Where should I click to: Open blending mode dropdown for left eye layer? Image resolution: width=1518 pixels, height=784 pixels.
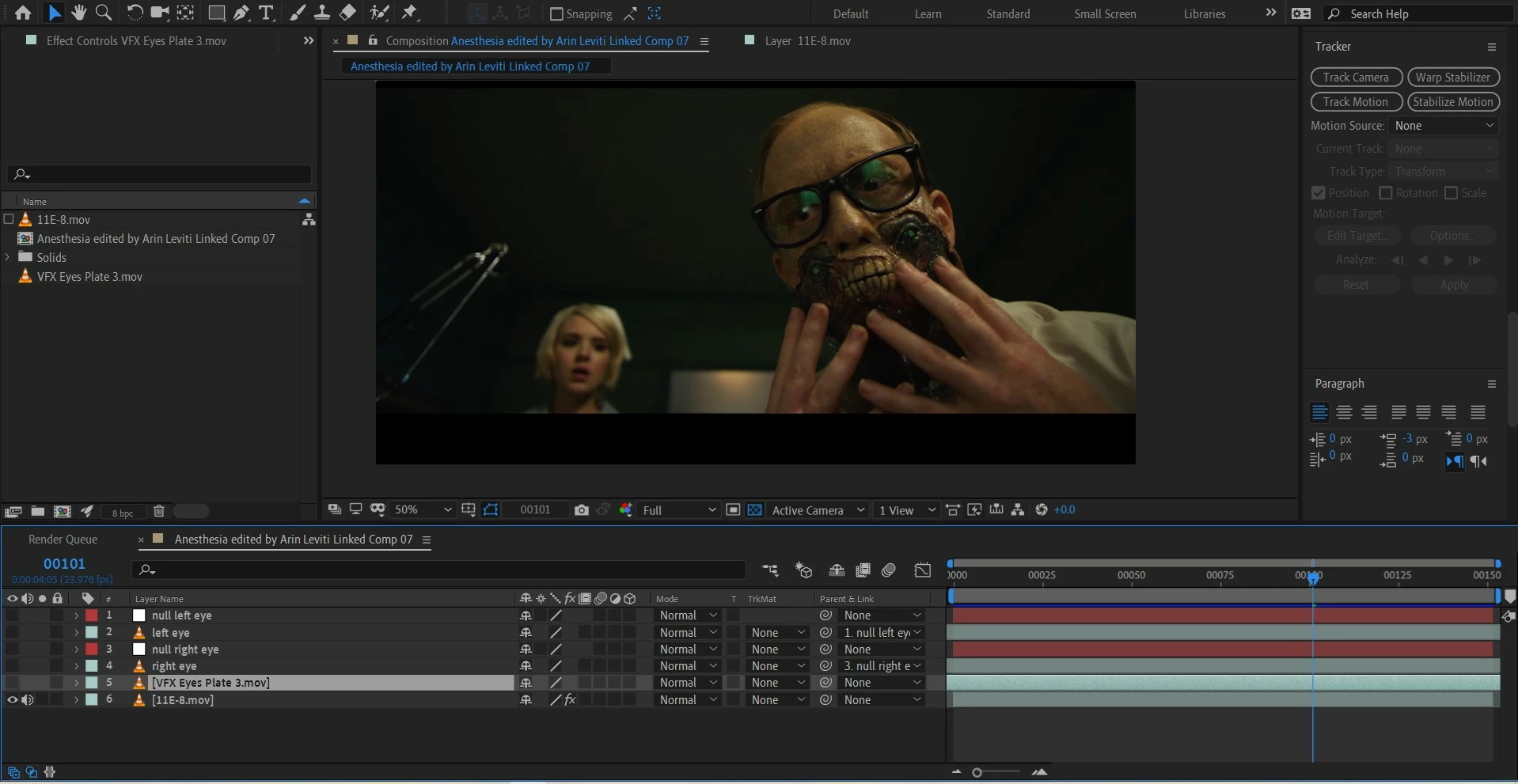688,633
